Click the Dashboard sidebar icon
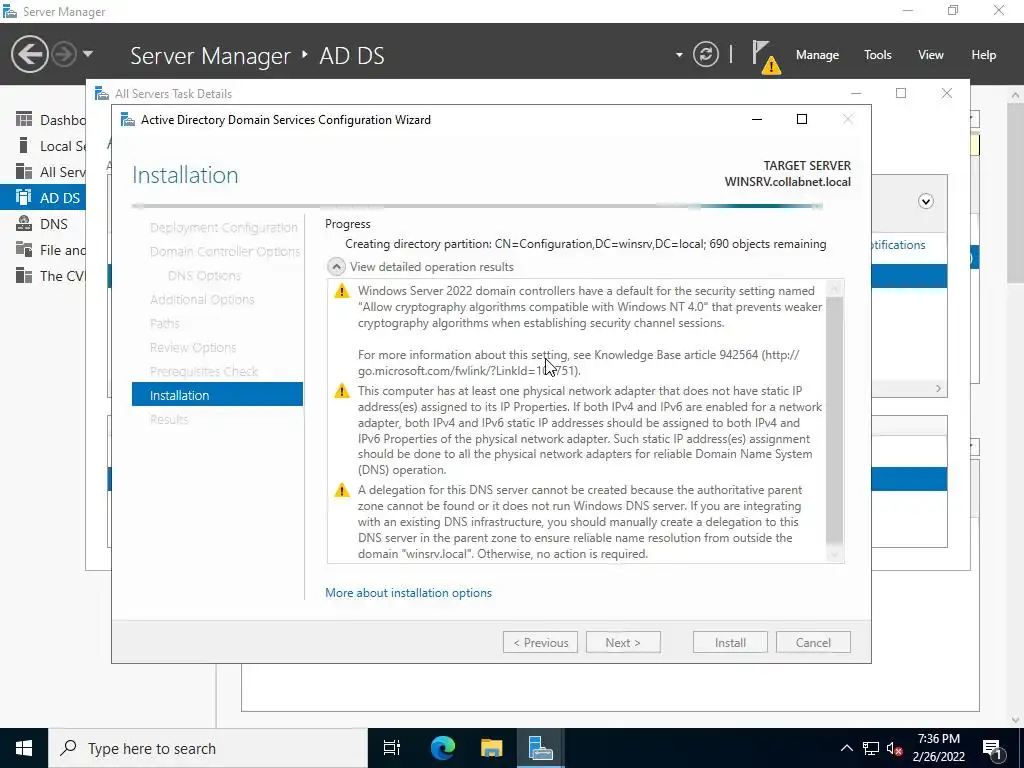 coord(24,119)
